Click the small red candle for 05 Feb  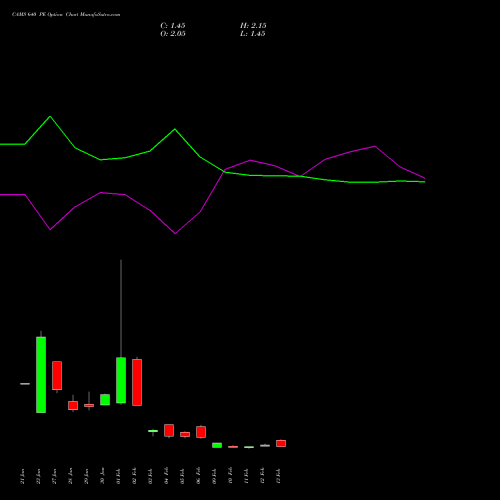[x=185, y=434]
